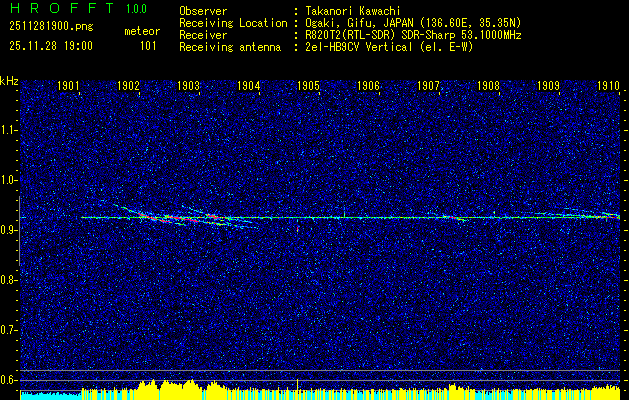Click the 1905 time axis marker
The image size is (629, 400).
[x=308, y=85]
